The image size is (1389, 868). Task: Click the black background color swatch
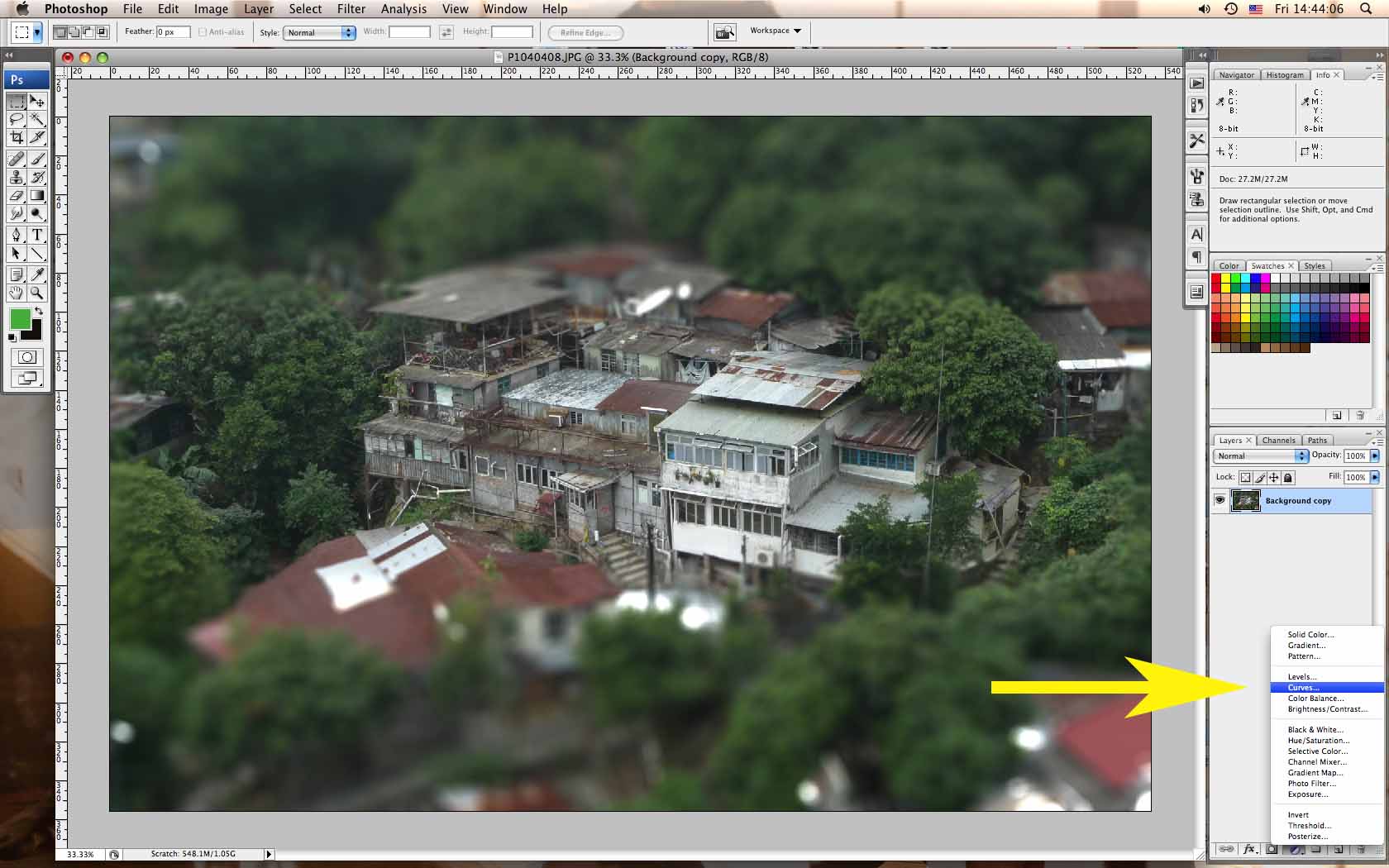(x=34, y=332)
